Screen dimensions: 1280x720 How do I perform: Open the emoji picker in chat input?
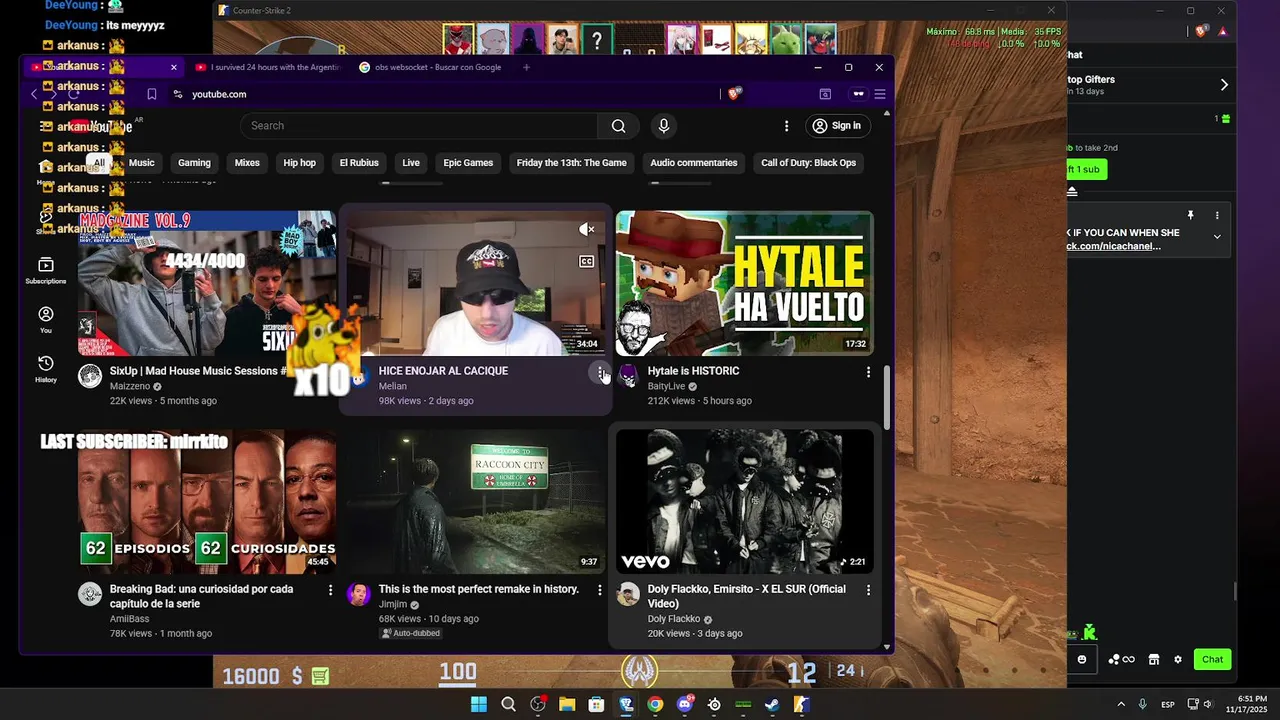coord(1082,659)
